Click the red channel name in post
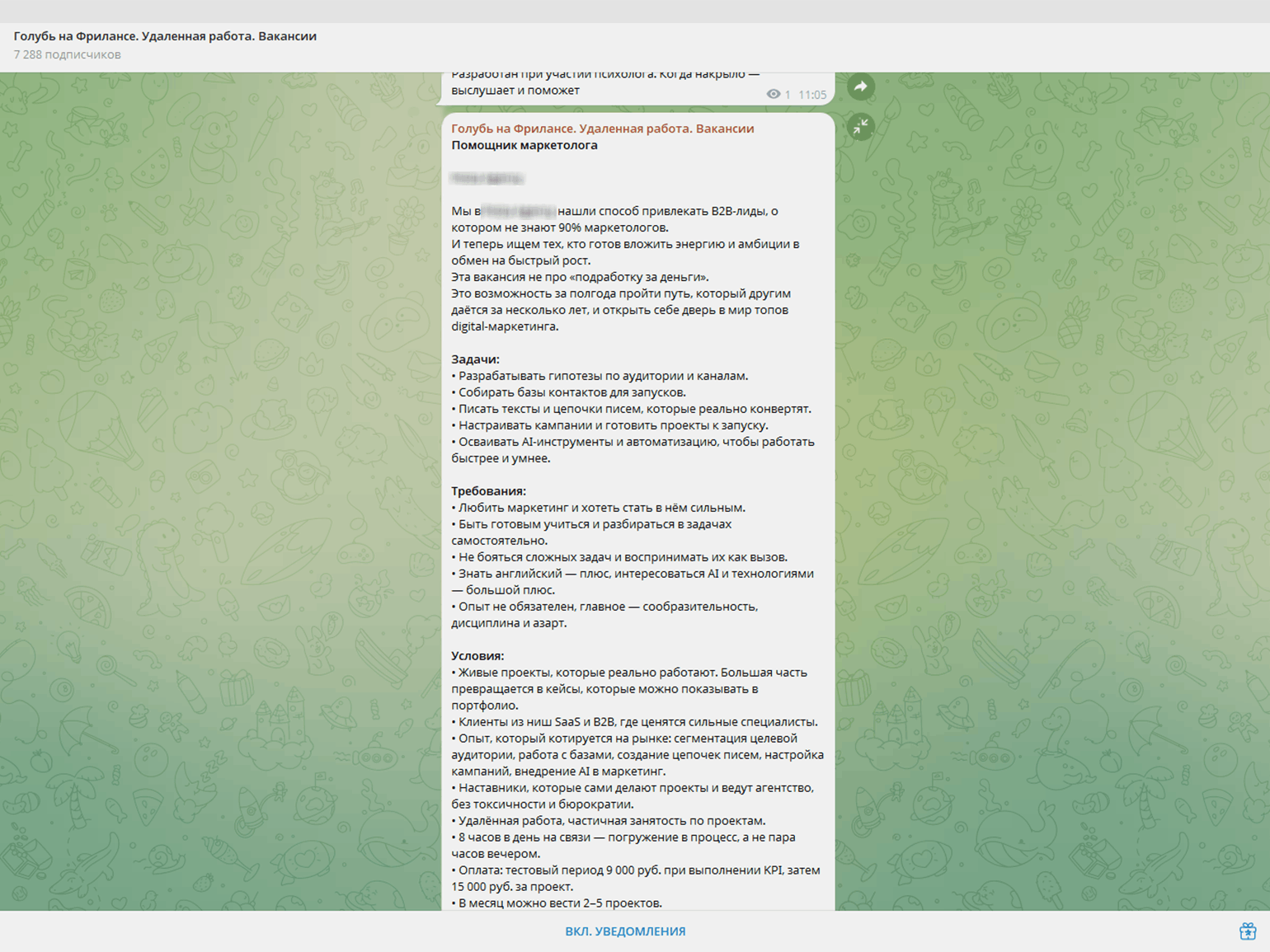 pos(602,129)
